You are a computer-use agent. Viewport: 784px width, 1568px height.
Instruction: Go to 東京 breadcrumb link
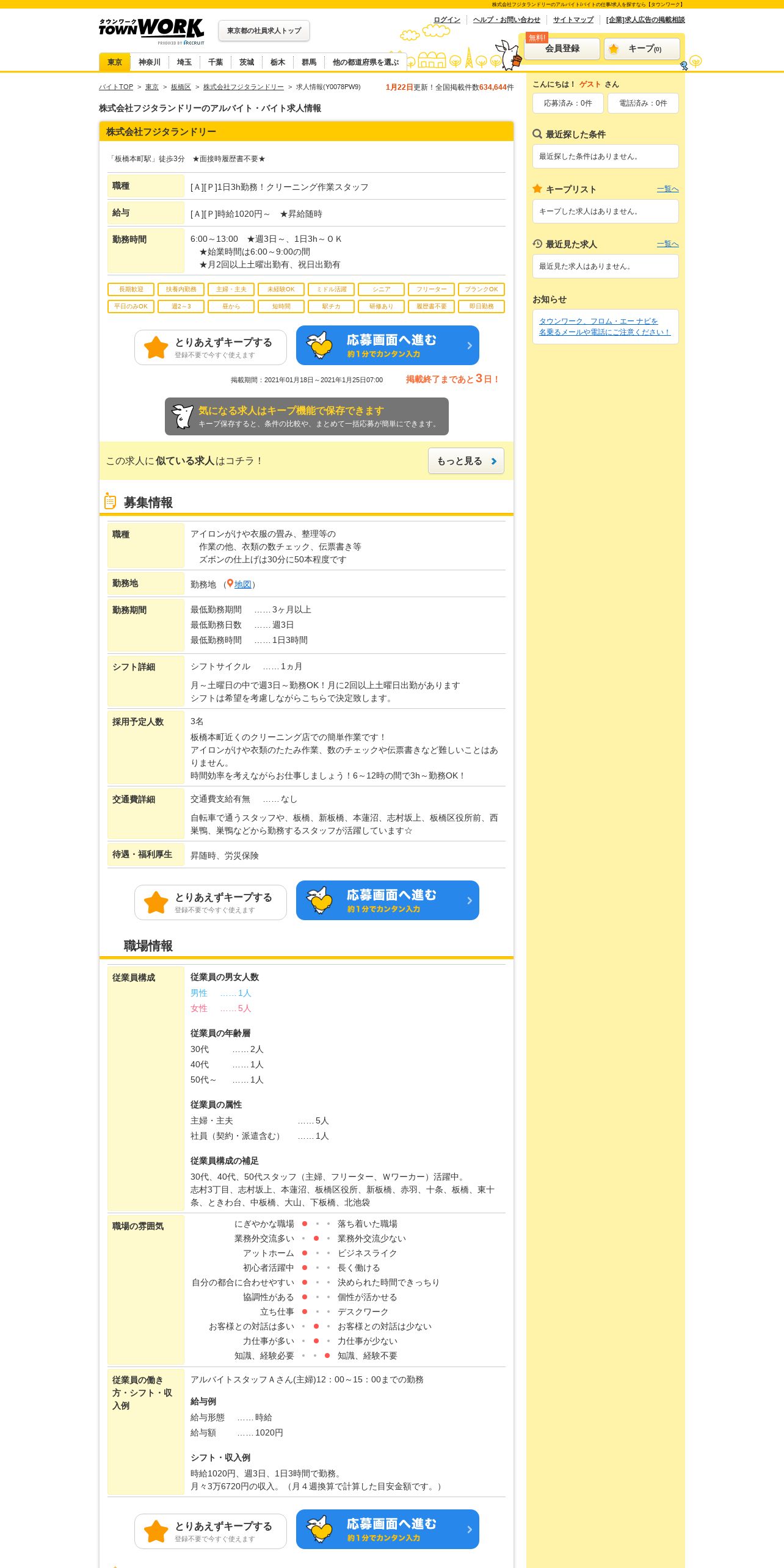tap(152, 87)
